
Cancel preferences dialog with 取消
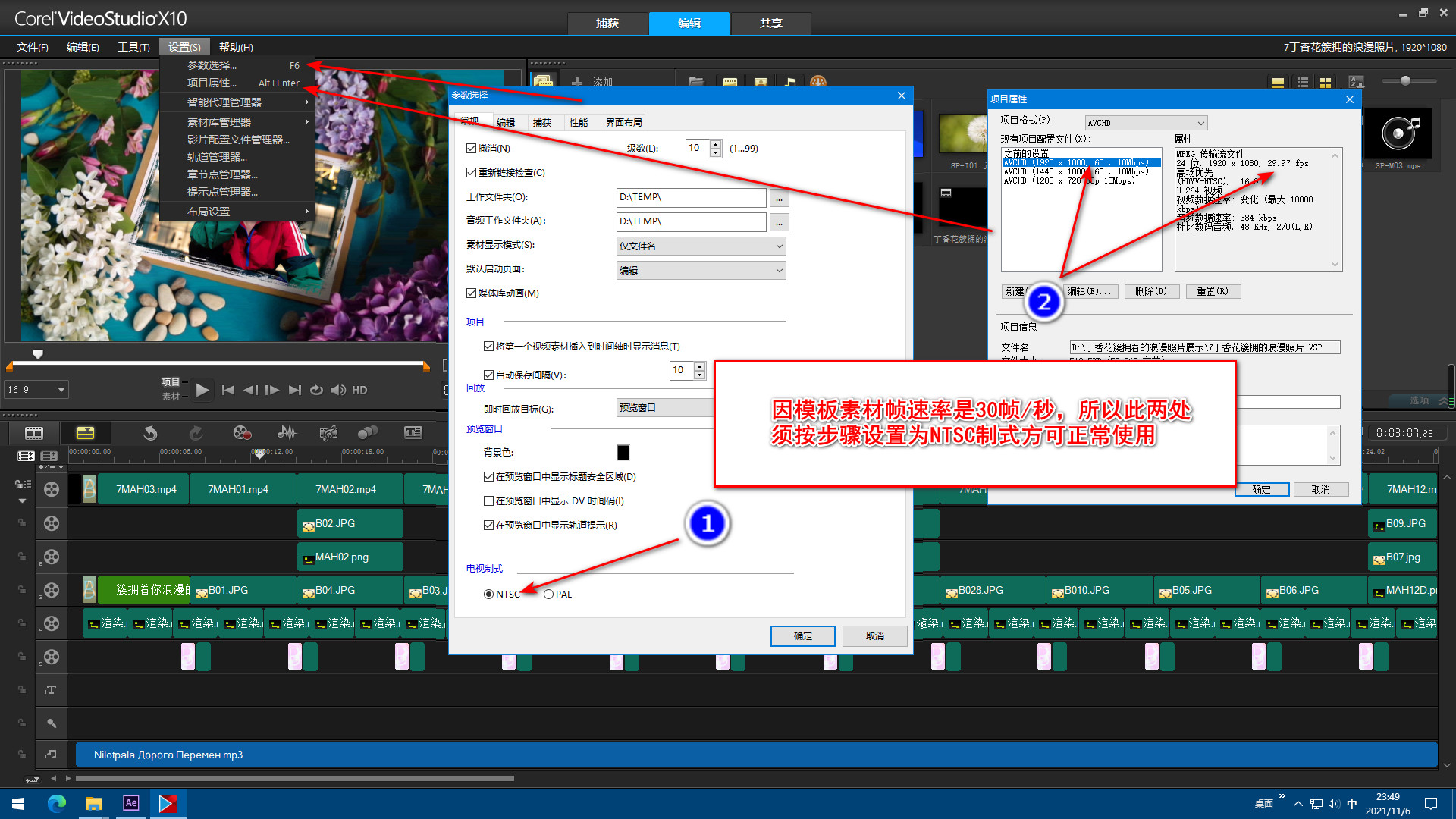pos(875,636)
